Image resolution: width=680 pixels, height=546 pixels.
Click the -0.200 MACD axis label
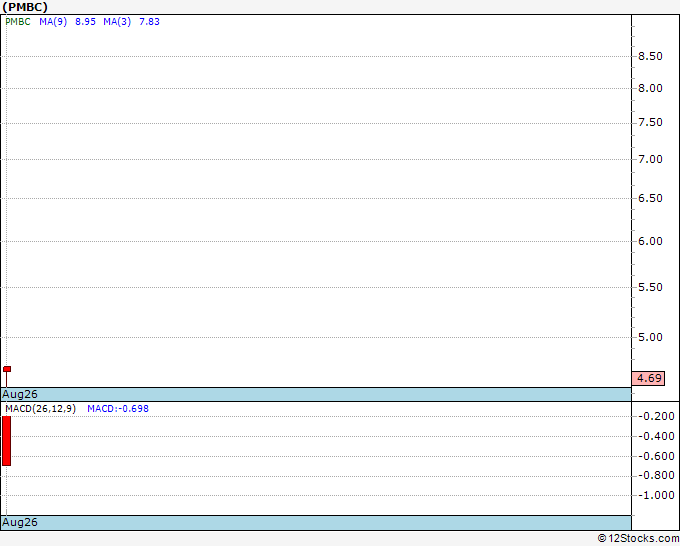(656, 416)
